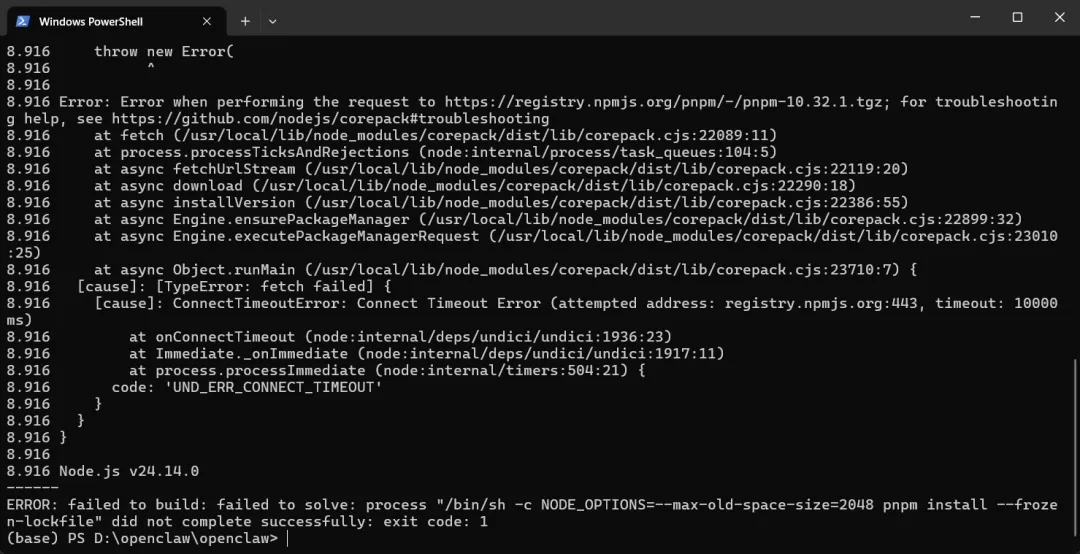
Task: Maximize the terminal window
Action: 1017,17
